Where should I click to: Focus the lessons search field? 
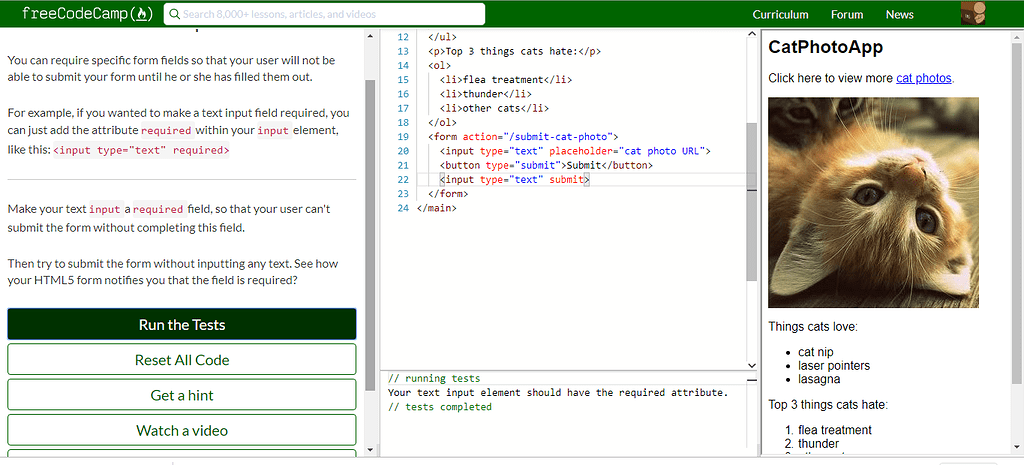(330, 14)
